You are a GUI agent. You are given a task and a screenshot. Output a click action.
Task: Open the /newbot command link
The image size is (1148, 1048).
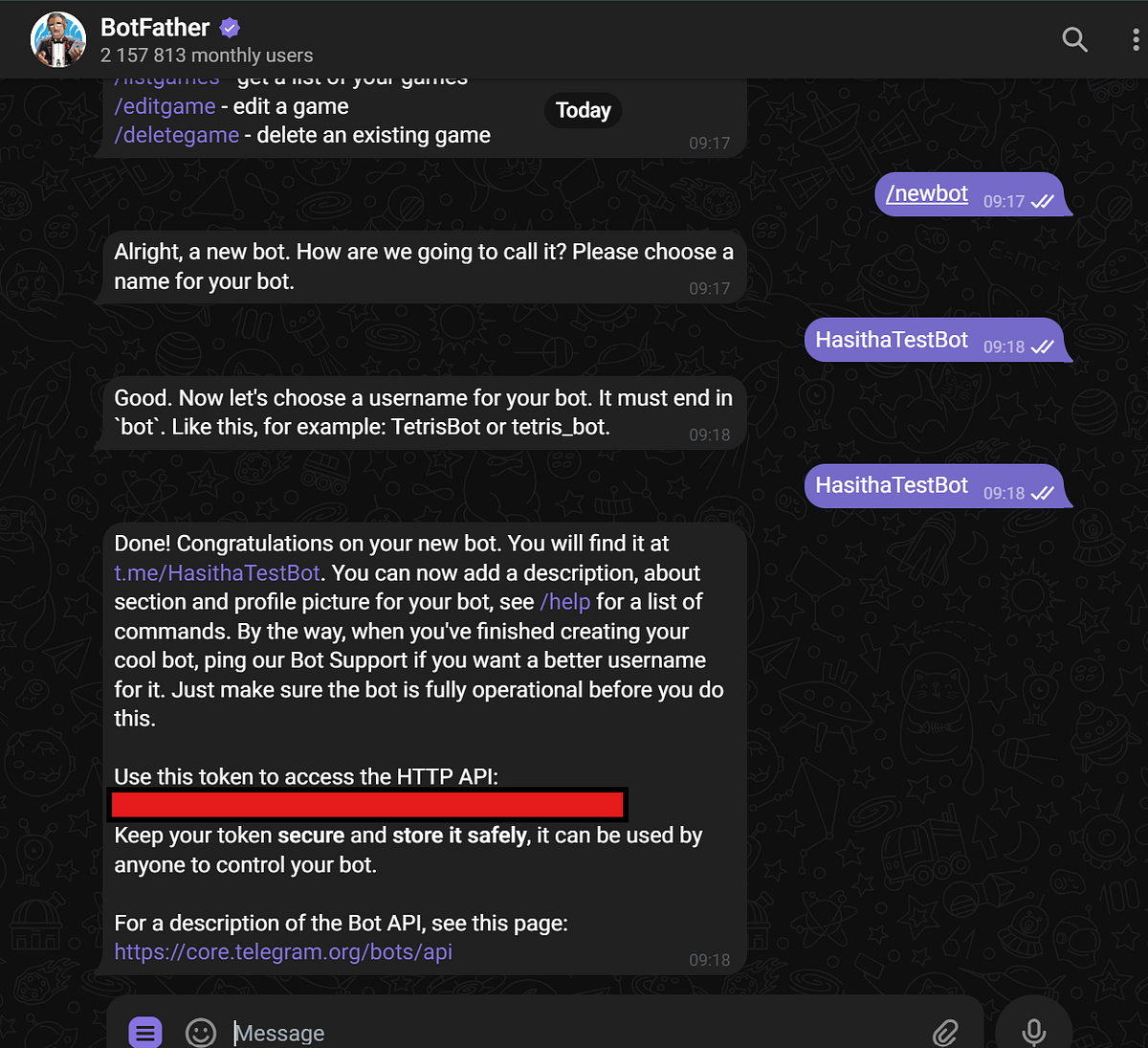(926, 193)
